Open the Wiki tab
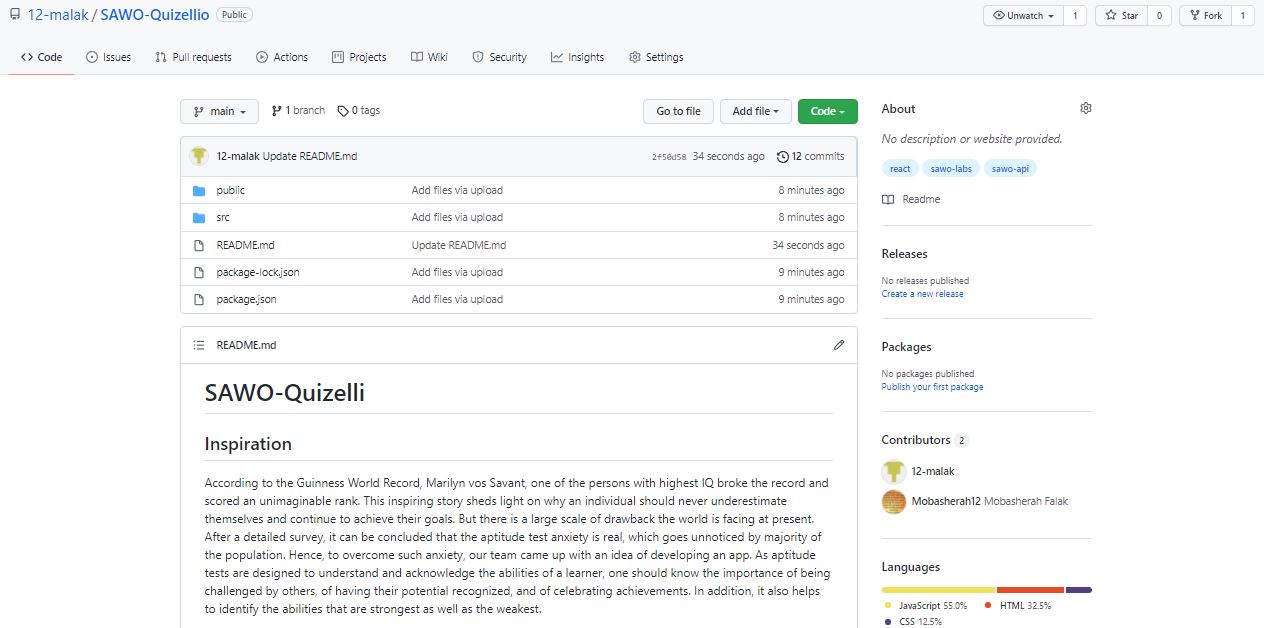The height and width of the screenshot is (628, 1264). point(429,57)
